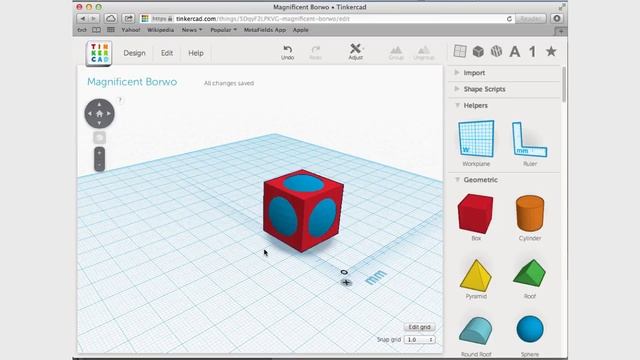The height and width of the screenshot is (360, 640).
Task: Orbit view left with left arrow
Action: pyautogui.click(x=90, y=114)
